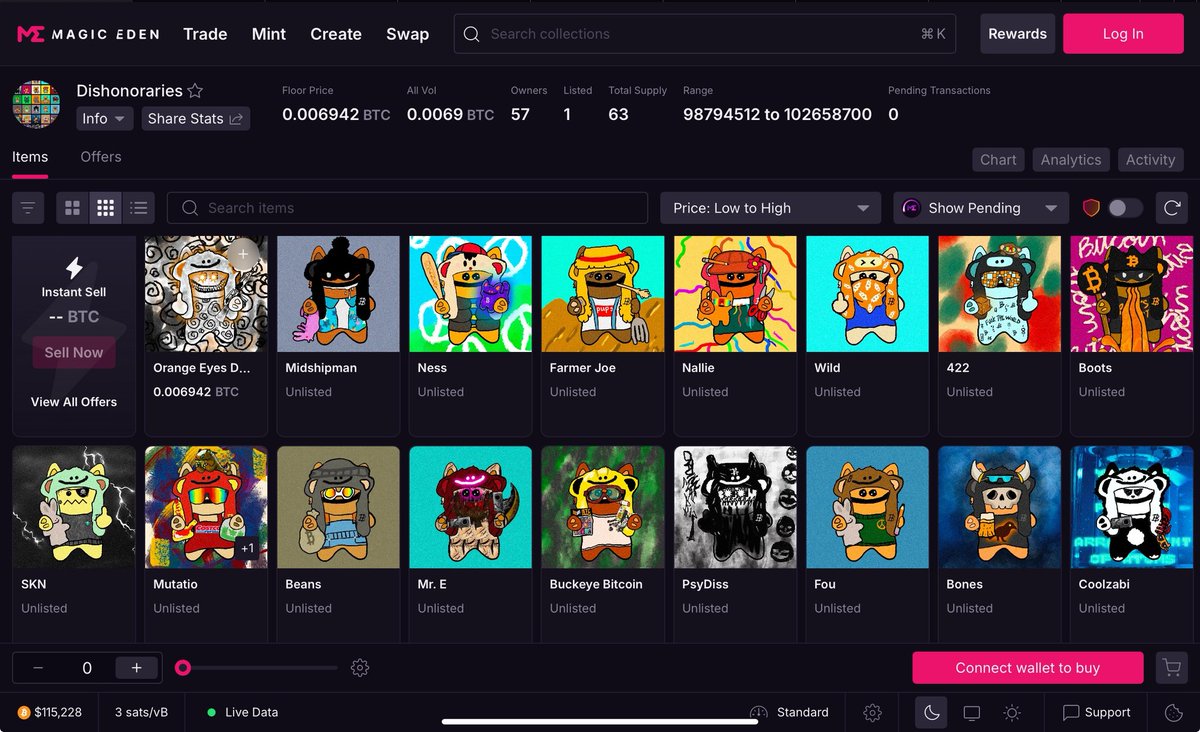Open the shopping cart

point(1171,667)
